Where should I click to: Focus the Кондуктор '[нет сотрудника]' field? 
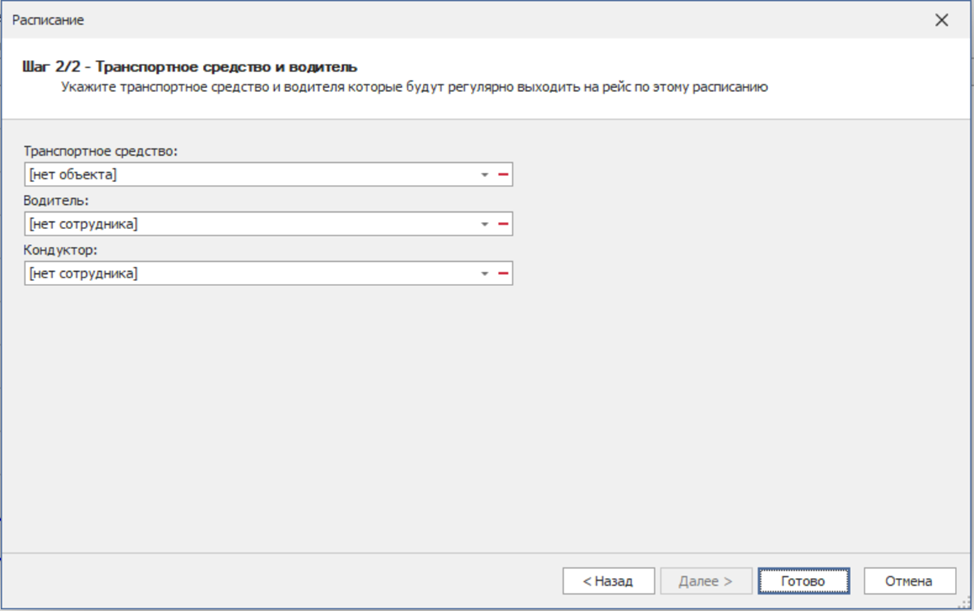point(250,273)
